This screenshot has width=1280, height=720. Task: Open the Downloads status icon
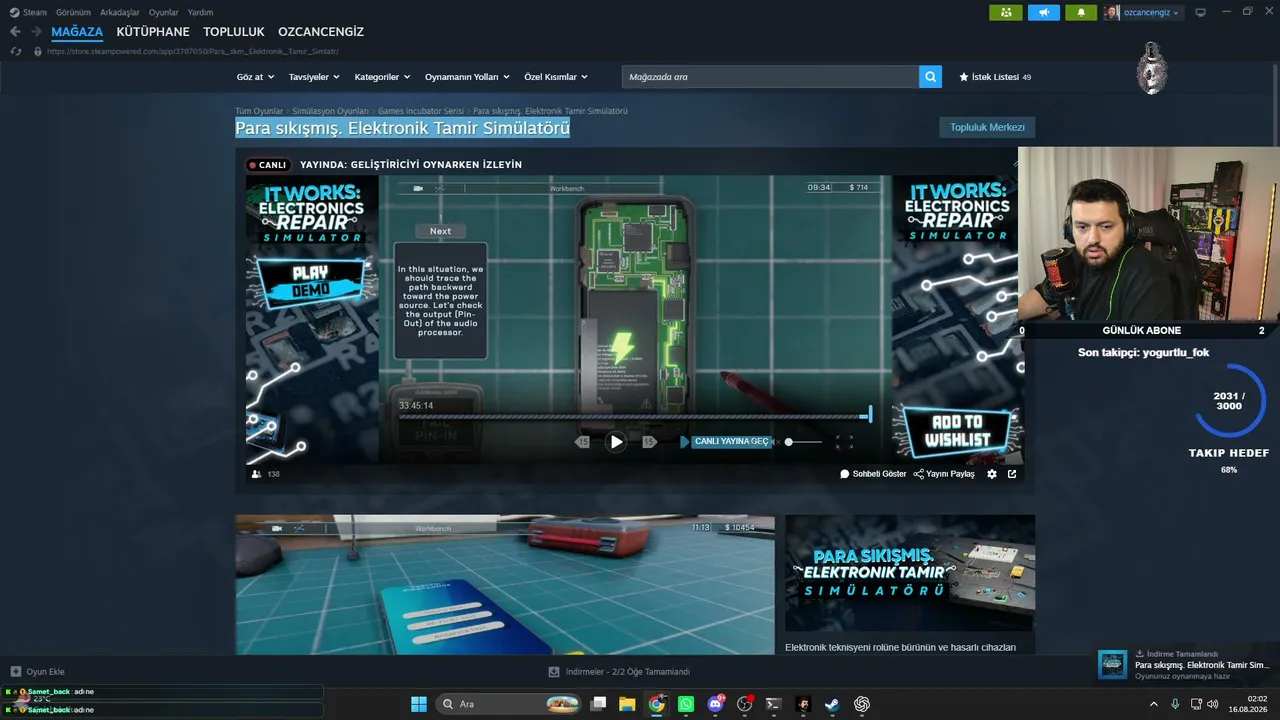[554, 672]
